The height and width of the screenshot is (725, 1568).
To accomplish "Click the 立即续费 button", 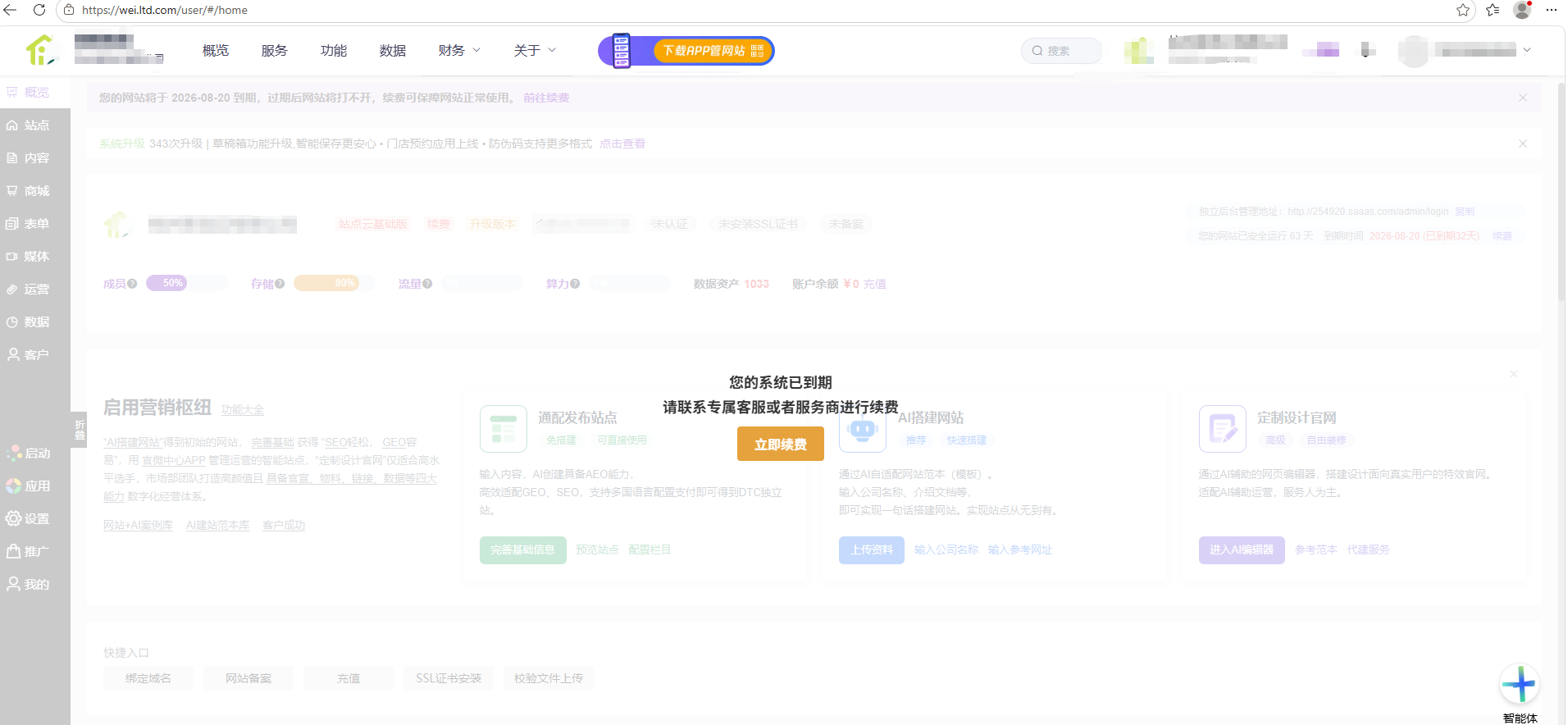I will 781,444.
